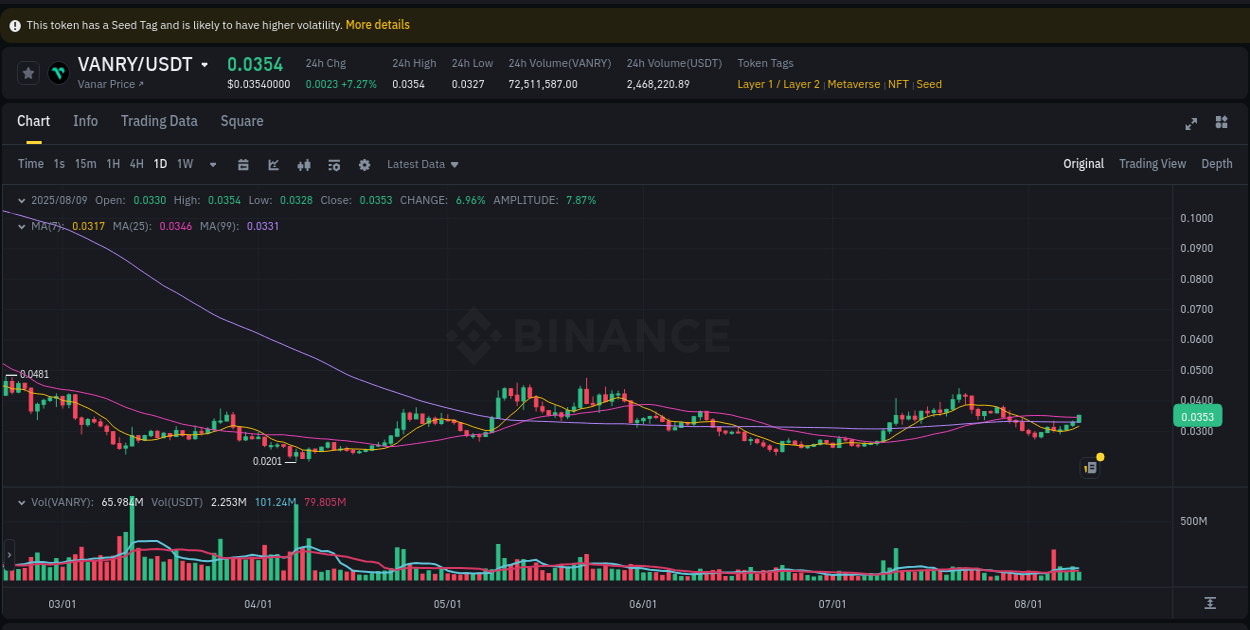
Task: Switch to the Trading Data tab
Action: coord(159,121)
